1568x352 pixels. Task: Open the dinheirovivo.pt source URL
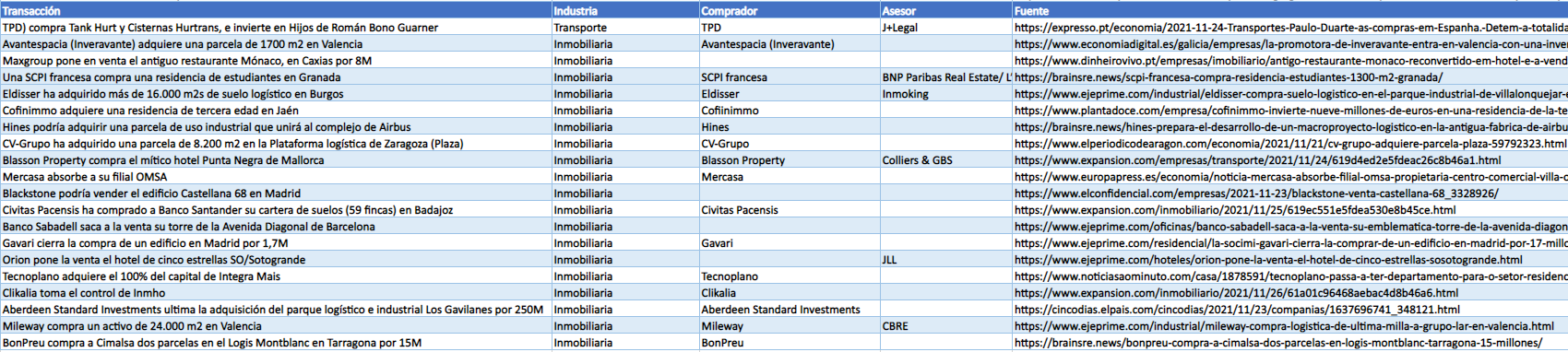click(1290, 61)
